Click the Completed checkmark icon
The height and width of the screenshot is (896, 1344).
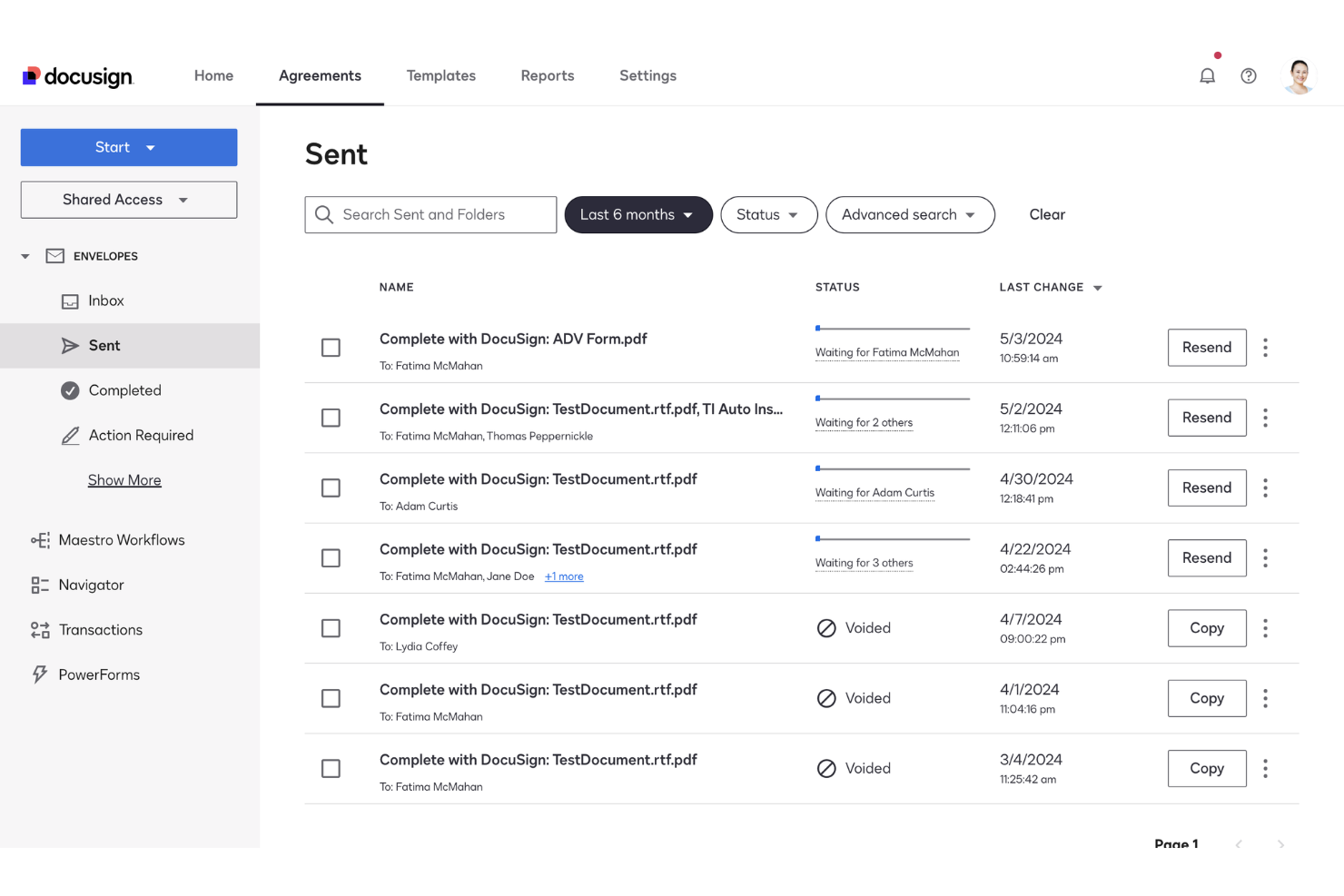pyautogui.click(x=70, y=390)
